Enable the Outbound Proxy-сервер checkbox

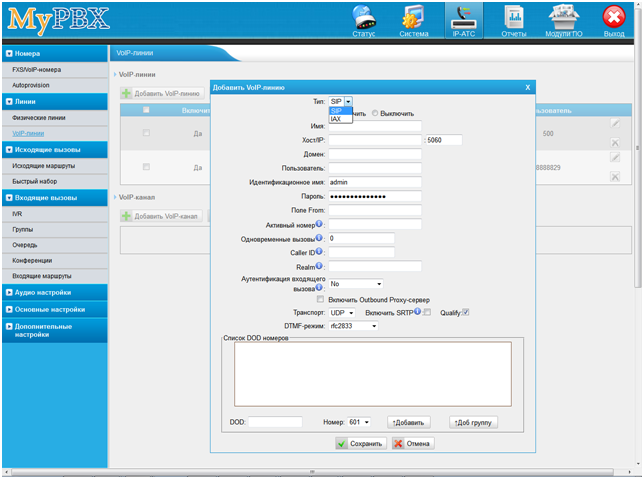(320, 299)
